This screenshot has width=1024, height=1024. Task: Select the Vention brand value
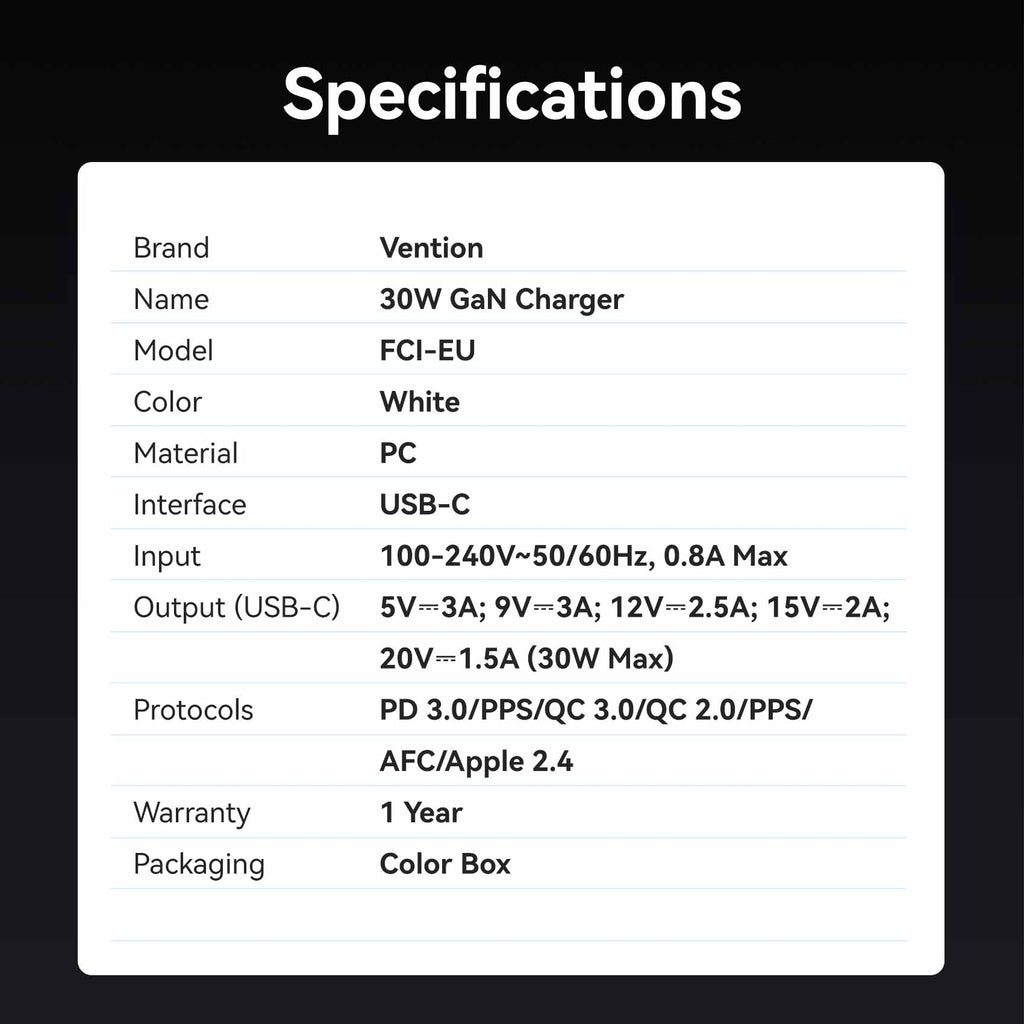[x=431, y=248]
